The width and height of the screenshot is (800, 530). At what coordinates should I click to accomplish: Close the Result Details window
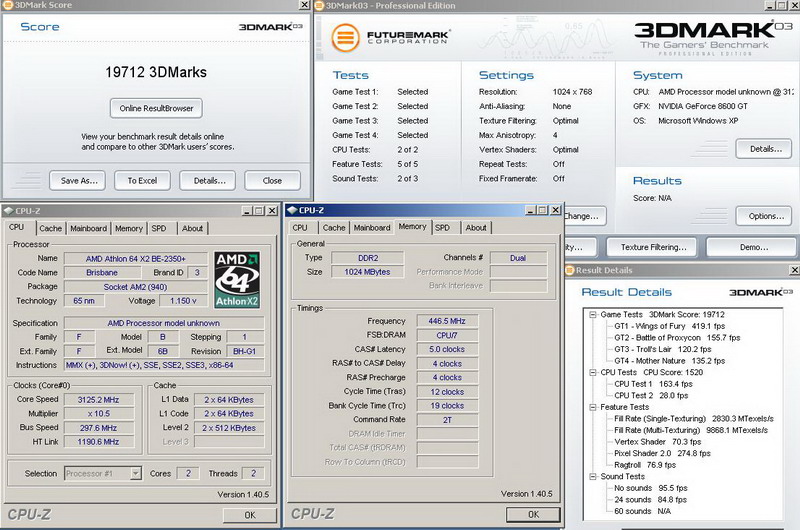point(794,270)
